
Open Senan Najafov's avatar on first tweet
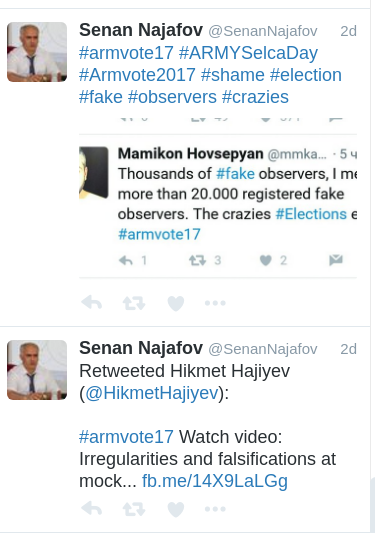(x=37, y=52)
